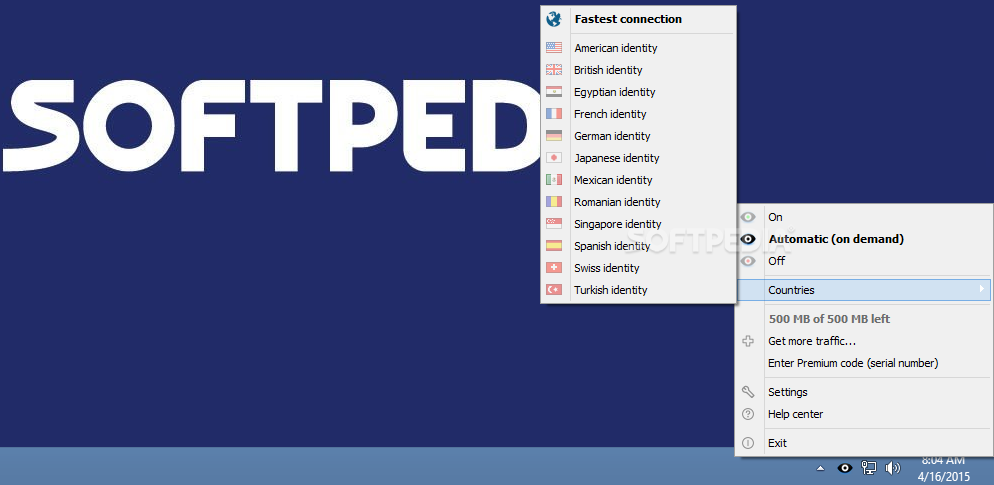Screen dimensions: 994x485
Task: Click the 500 MB of 500 MB left text
Action: (x=829, y=319)
